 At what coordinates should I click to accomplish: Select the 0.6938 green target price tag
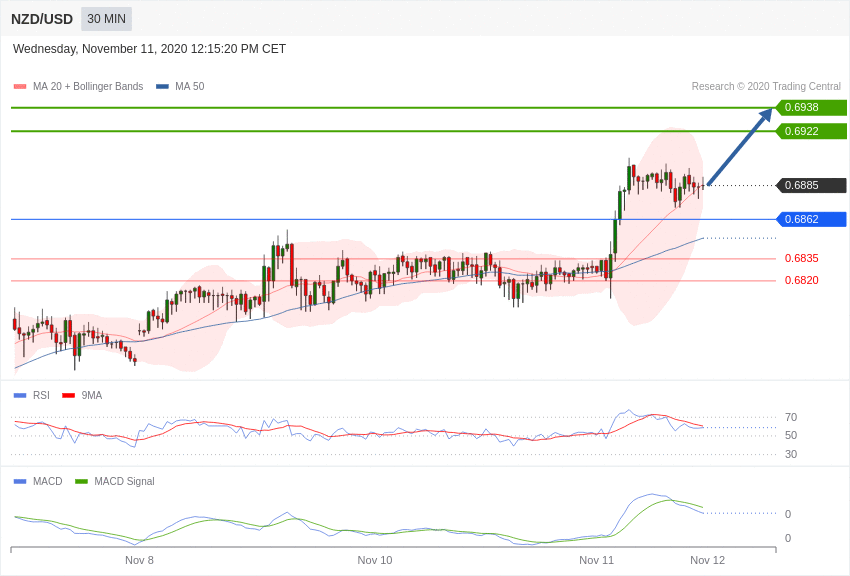[x=811, y=107]
